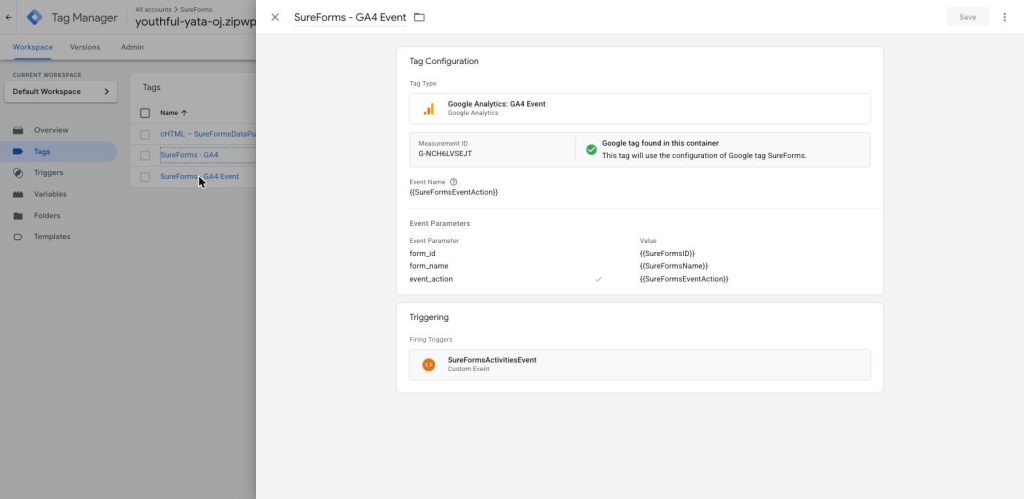Open the SureFormsActivitiesEvent firing trigger
1024x499 pixels.
pos(639,364)
